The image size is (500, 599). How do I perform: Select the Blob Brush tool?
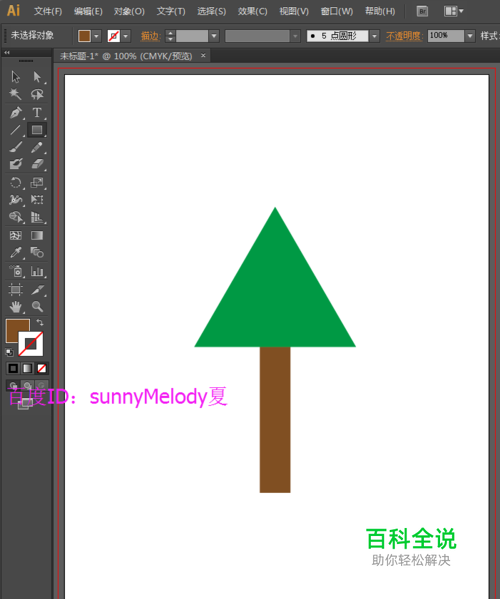coord(16,164)
